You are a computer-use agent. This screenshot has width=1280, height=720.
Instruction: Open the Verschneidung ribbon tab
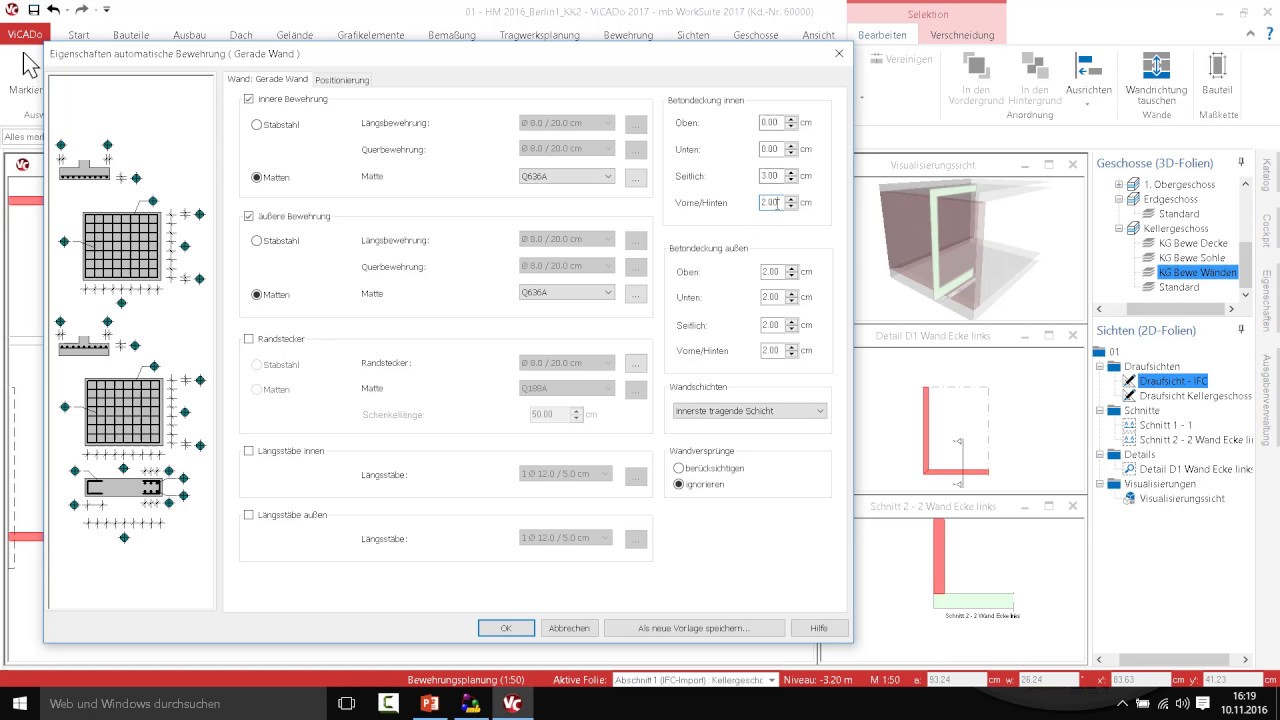962,35
